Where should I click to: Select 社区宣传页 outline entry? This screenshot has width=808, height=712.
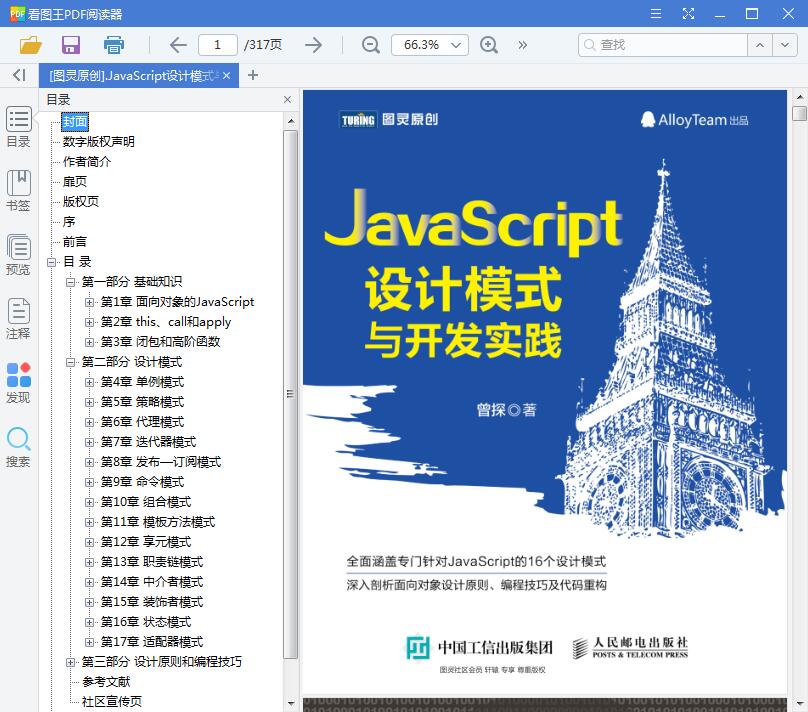(x=112, y=702)
